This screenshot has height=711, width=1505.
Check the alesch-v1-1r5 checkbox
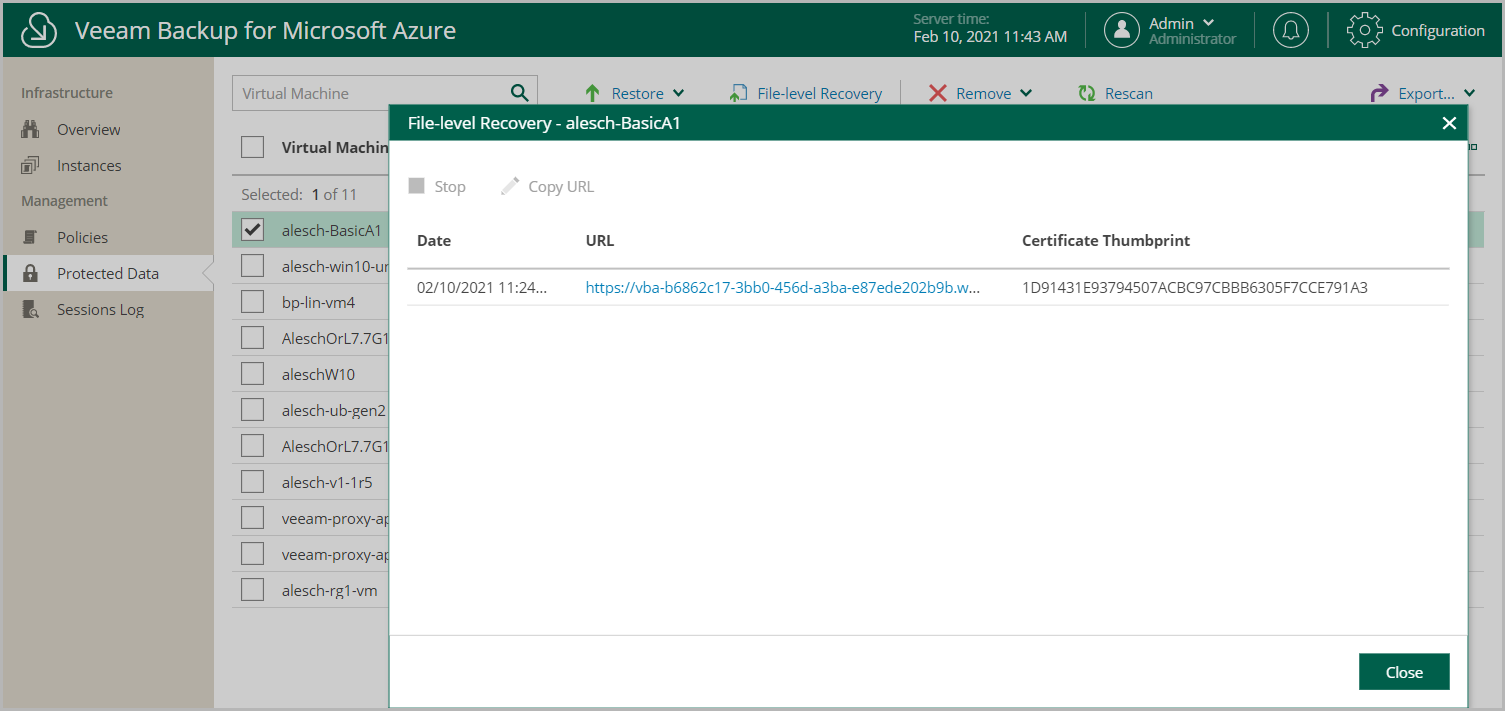coord(253,482)
